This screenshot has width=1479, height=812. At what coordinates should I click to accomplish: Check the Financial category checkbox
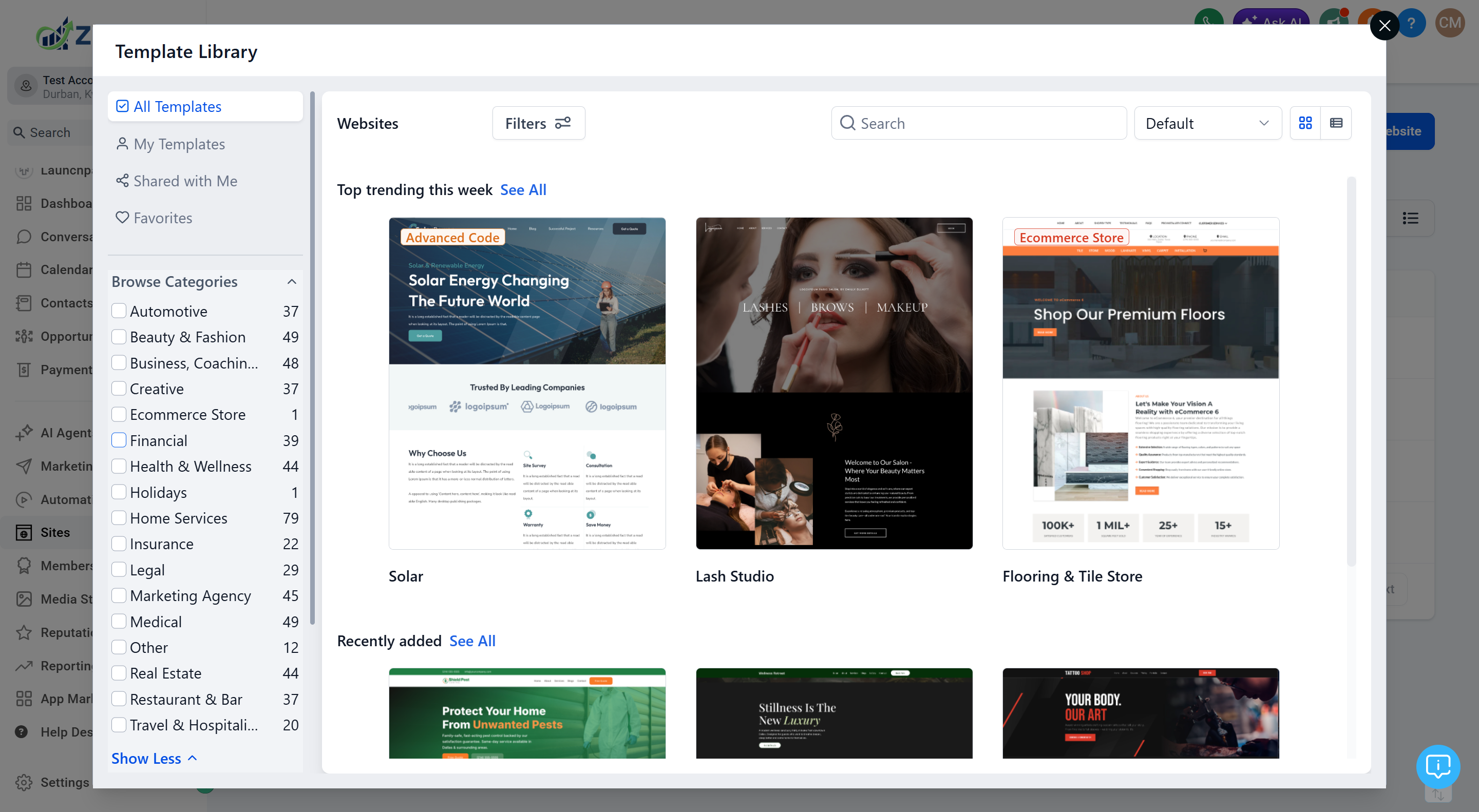(119, 440)
